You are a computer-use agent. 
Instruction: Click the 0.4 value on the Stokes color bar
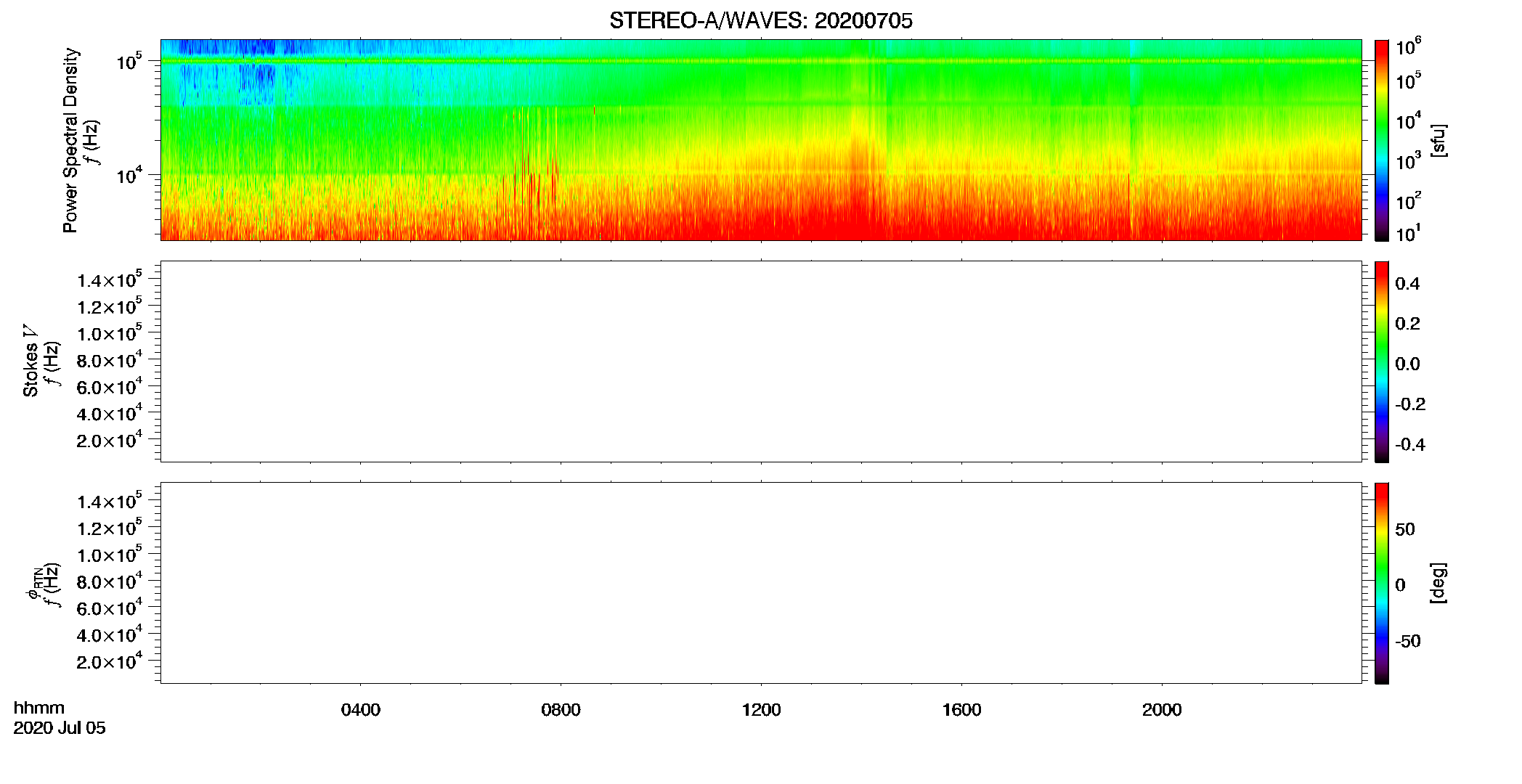[1407, 284]
